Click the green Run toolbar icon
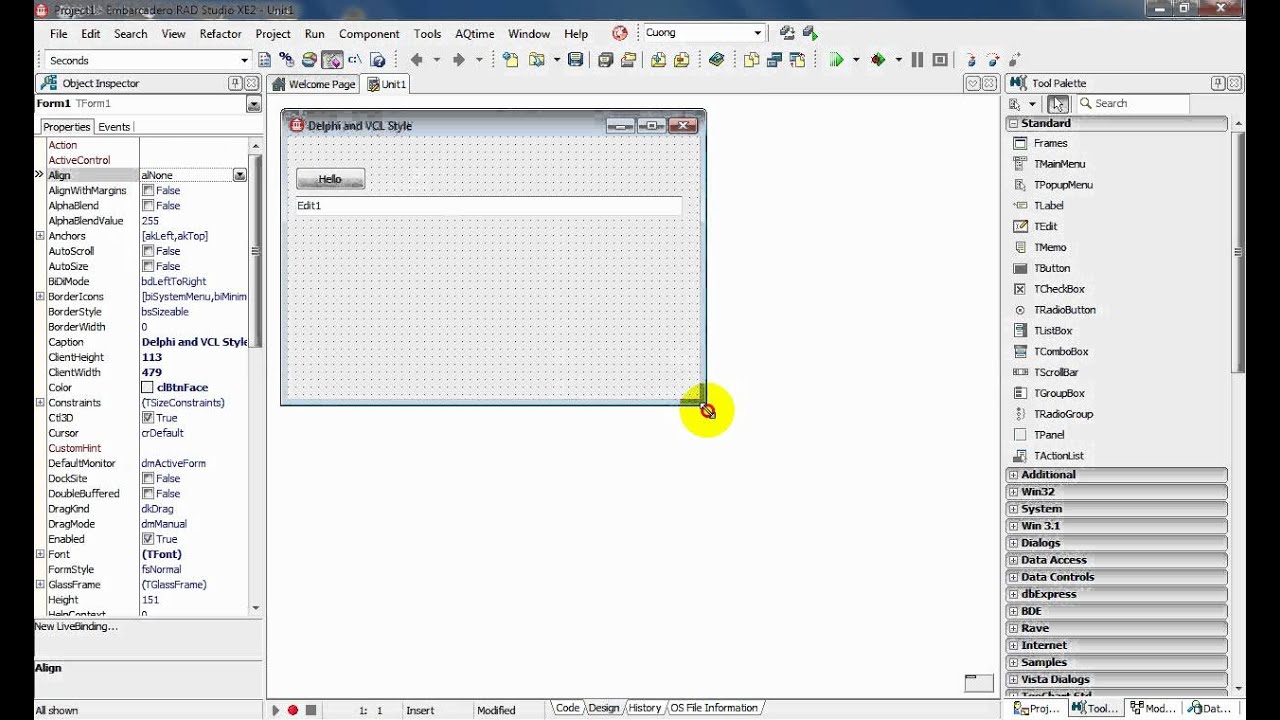Viewport: 1280px width, 720px height. point(836,60)
